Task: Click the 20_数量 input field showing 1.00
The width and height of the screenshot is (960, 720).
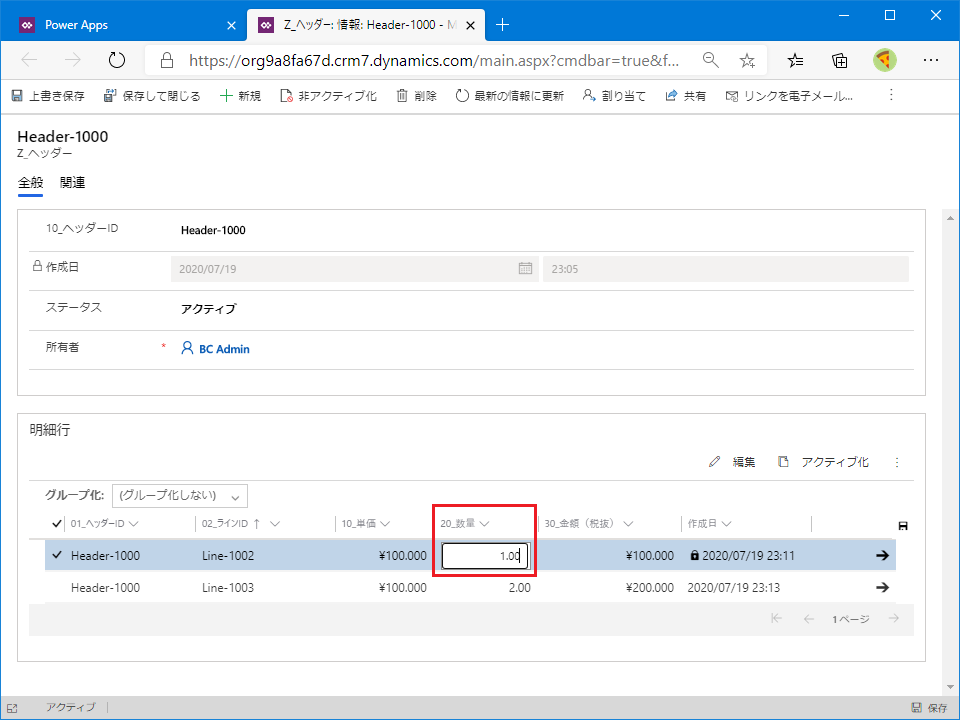Action: [484, 556]
